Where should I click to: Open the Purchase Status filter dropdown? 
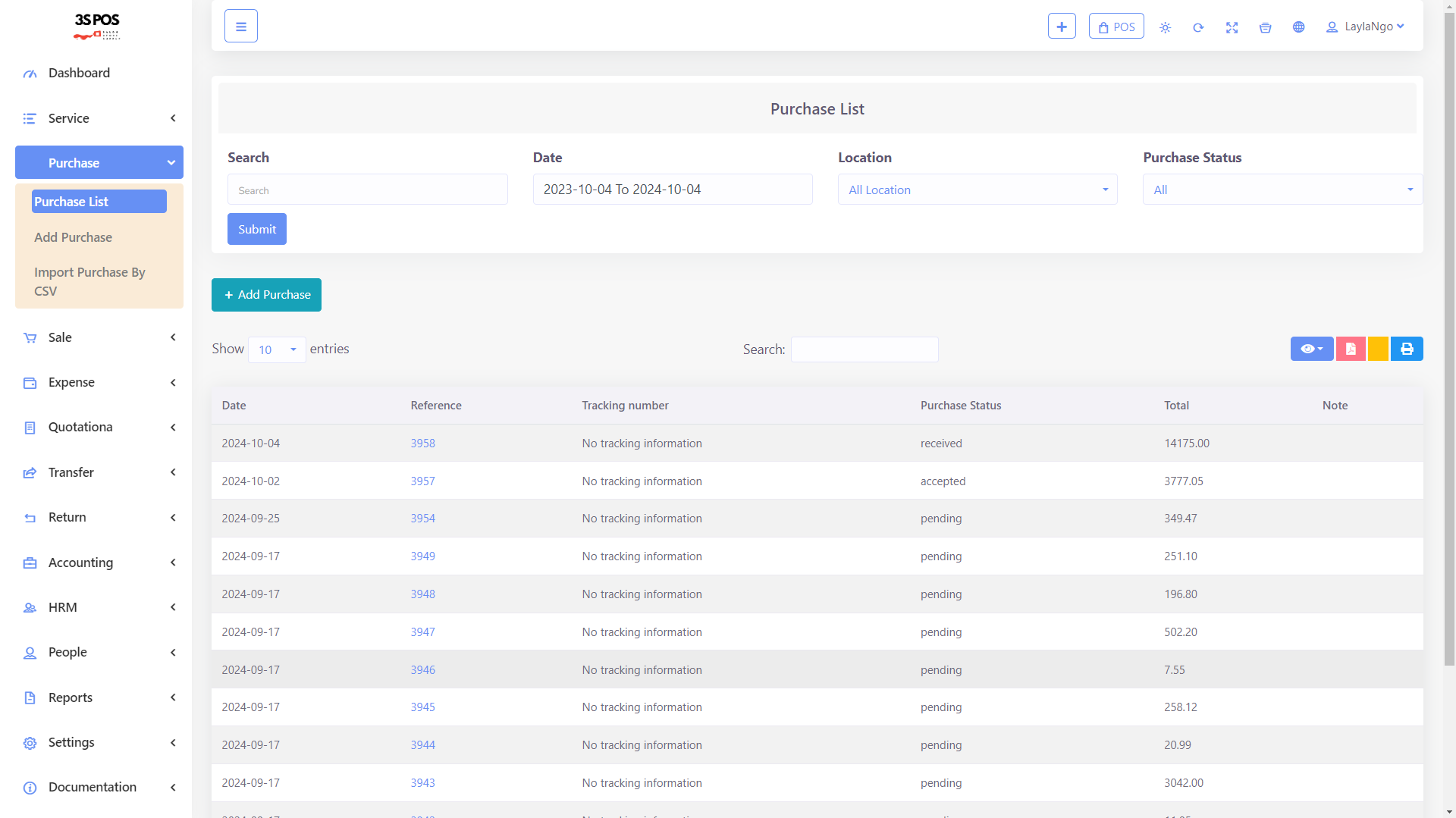[1282, 190]
